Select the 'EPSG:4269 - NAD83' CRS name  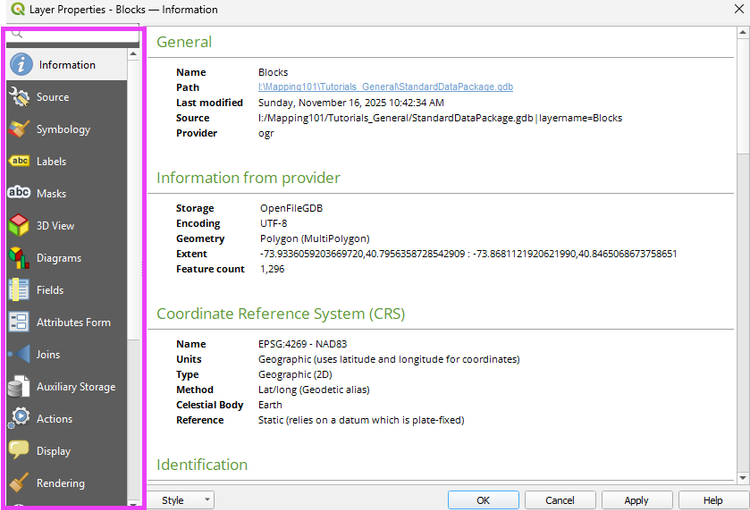302,344
